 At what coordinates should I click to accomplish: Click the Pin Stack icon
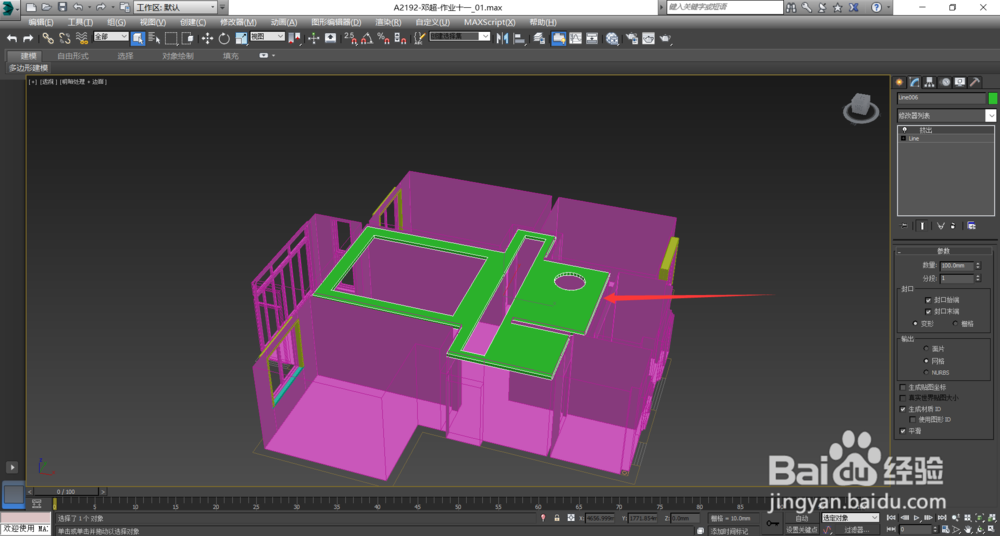(904, 226)
